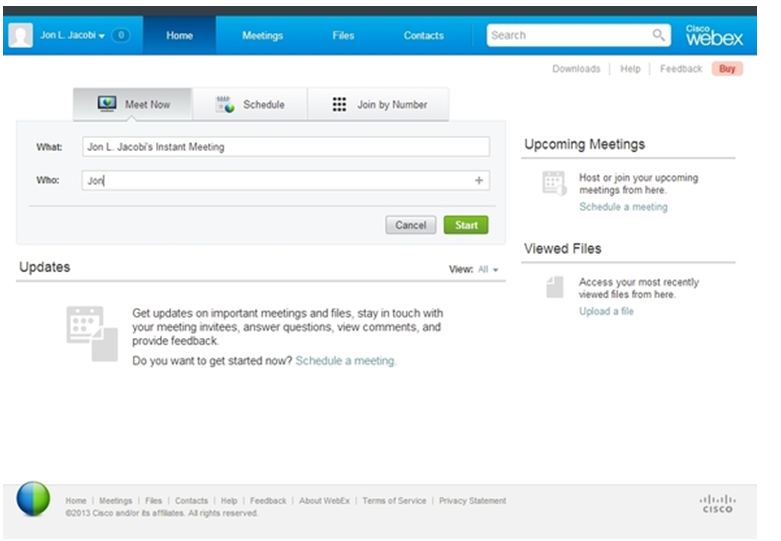Screen dimensions: 781x541
Task: Open the Privacy Statement link
Action: tap(472, 501)
